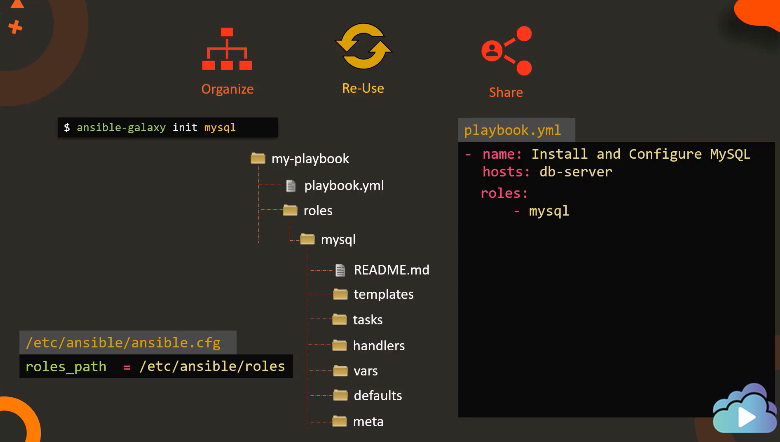Select the defaults label in tree
Image resolution: width=780 pixels, height=442 pixels.
378,396
